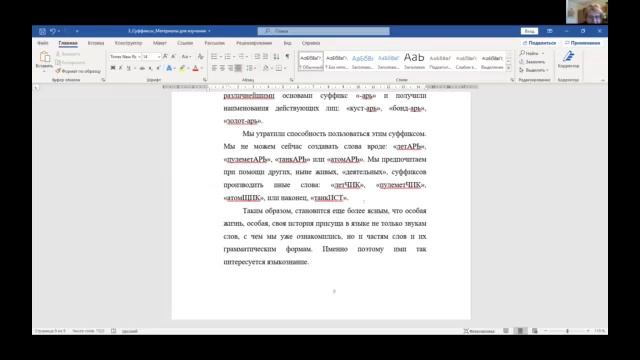Expand the Styles gallery more arrow
Image resolution: width=640 pixels, height=360 pixels.
509,69
